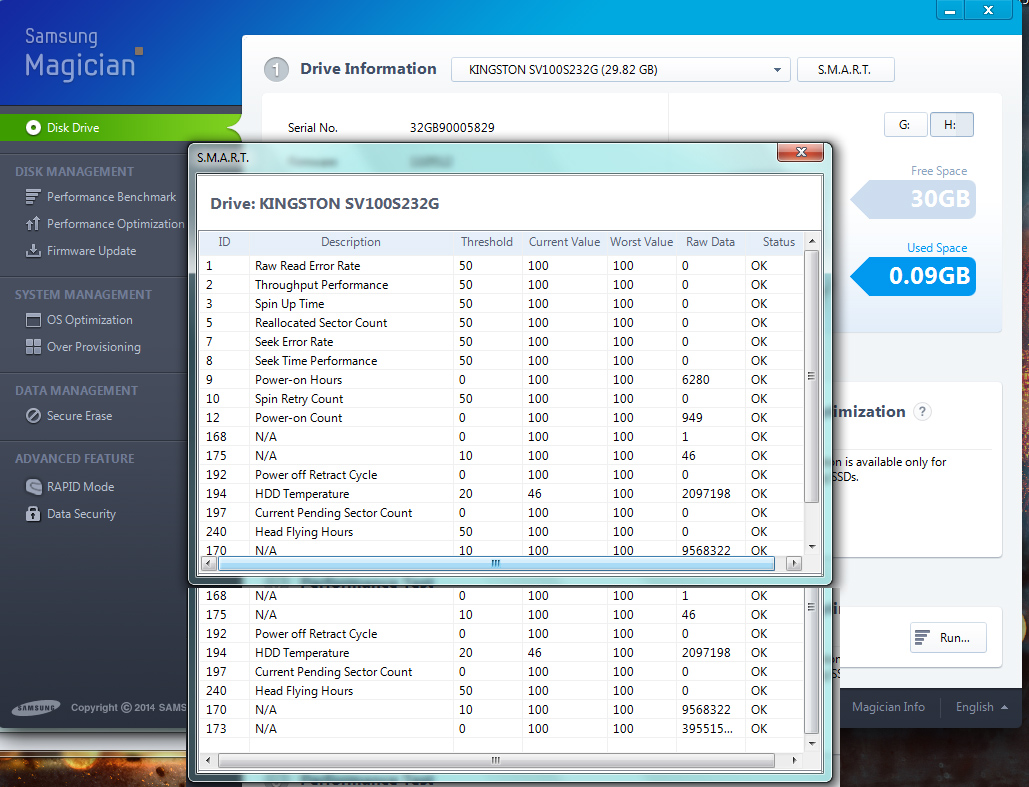Click the Raw Data column header

pyautogui.click(x=711, y=242)
